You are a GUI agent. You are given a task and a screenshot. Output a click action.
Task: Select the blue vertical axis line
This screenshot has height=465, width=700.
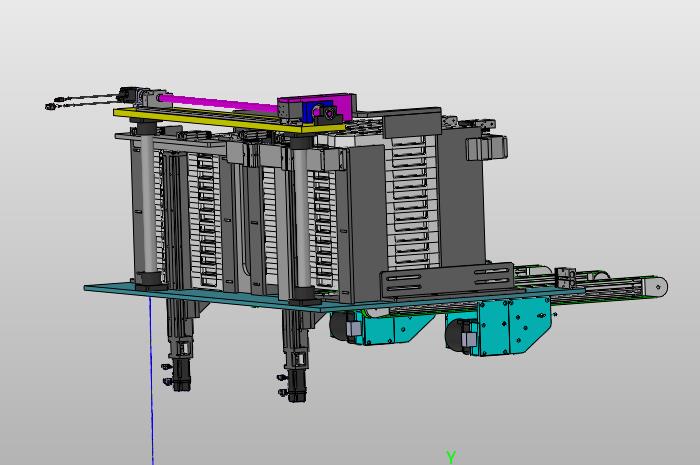pos(151,382)
